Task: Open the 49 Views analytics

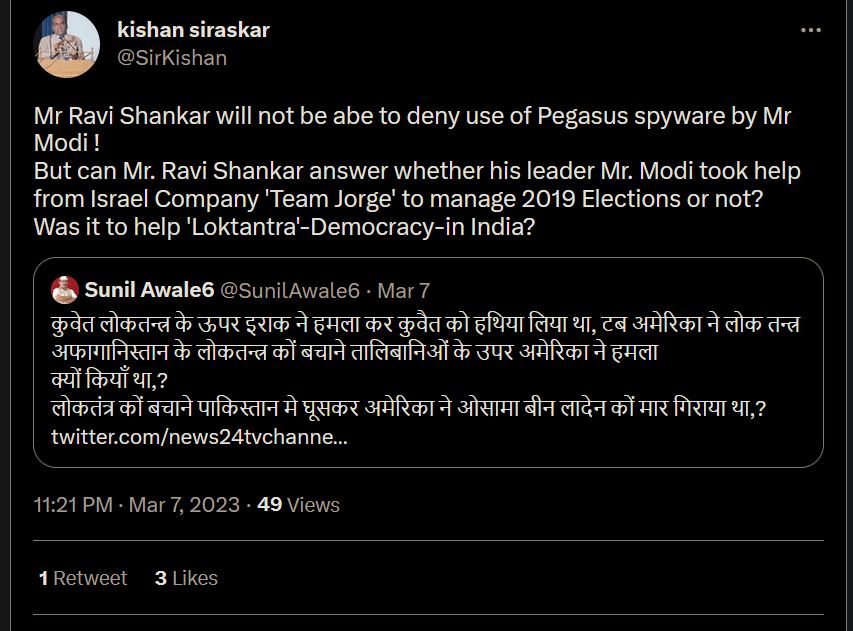Action: [x=298, y=505]
